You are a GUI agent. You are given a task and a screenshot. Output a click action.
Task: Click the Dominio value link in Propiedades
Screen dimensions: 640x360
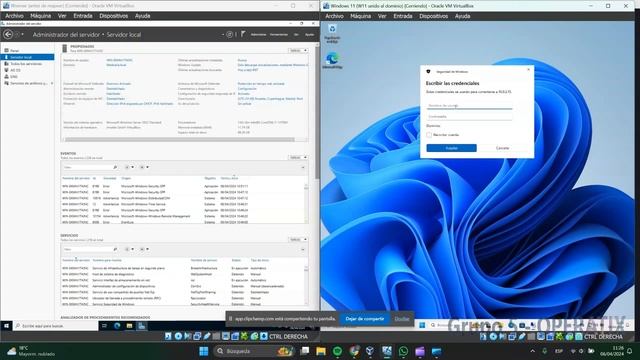tap(116, 65)
